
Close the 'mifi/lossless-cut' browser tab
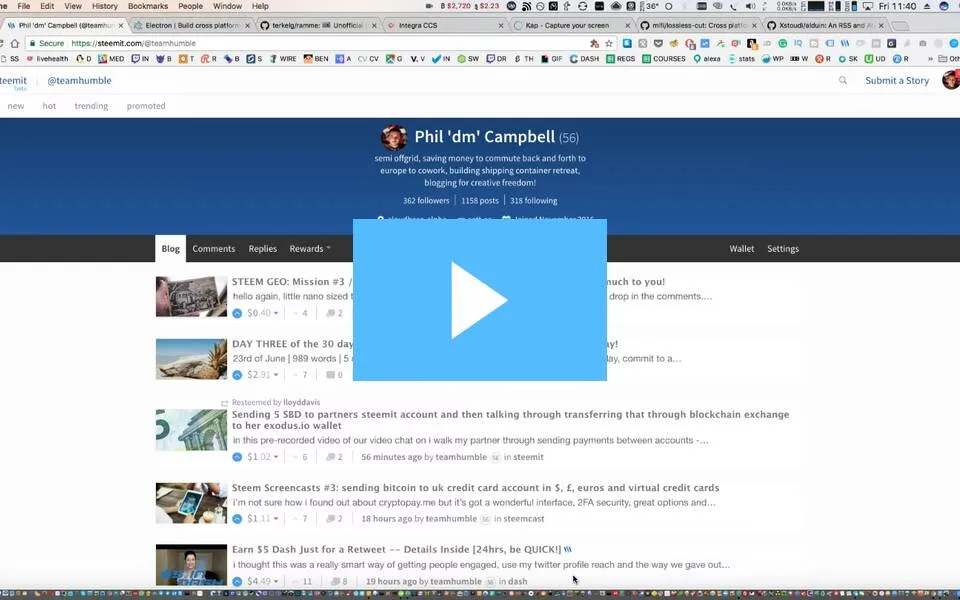[754, 26]
